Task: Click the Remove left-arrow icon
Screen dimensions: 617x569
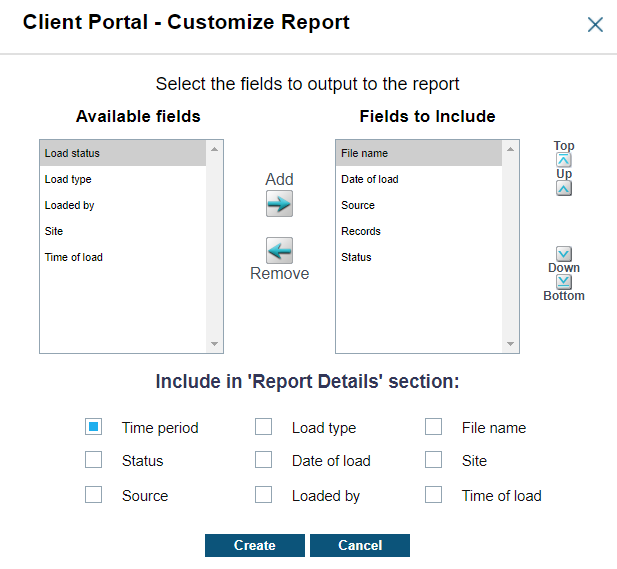Action: 279,250
